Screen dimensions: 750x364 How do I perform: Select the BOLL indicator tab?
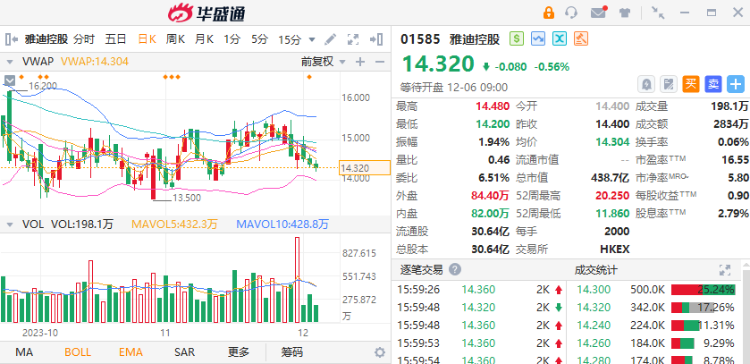coord(77,353)
